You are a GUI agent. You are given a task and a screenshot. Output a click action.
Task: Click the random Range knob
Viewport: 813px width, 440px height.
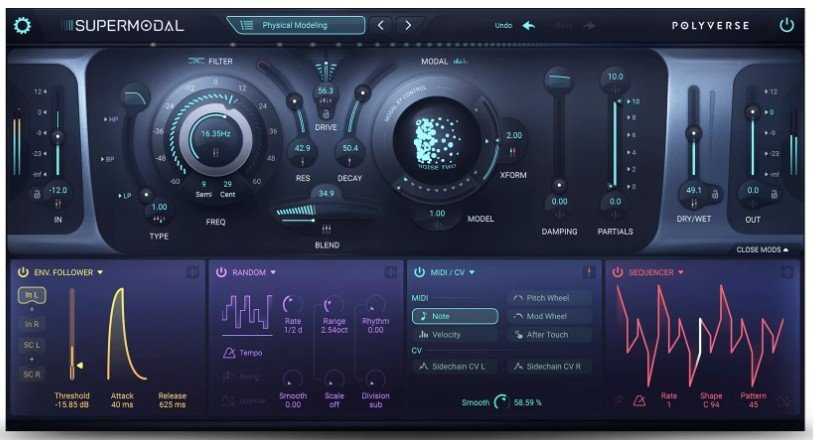(333, 304)
